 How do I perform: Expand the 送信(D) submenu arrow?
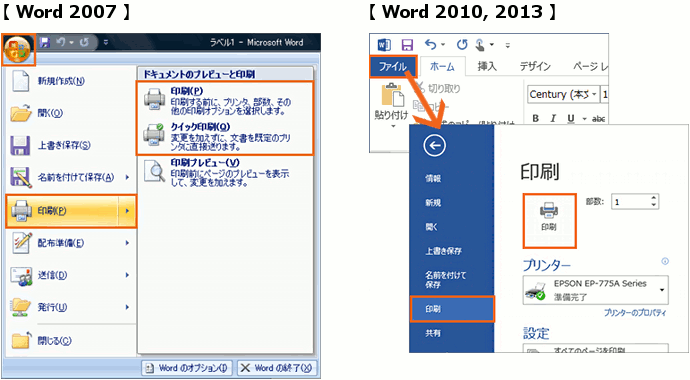[x=127, y=275]
